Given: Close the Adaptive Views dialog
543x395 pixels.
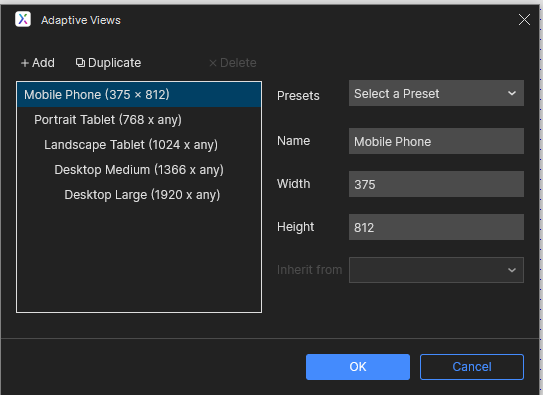Looking at the screenshot, I should click(x=524, y=19).
